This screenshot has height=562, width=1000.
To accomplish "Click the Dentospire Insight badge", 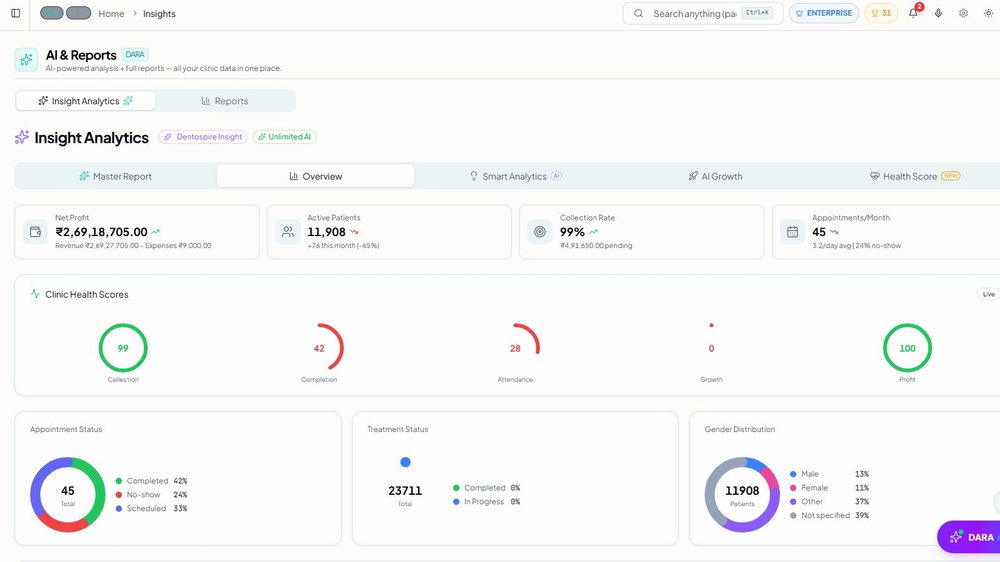I will coord(203,137).
